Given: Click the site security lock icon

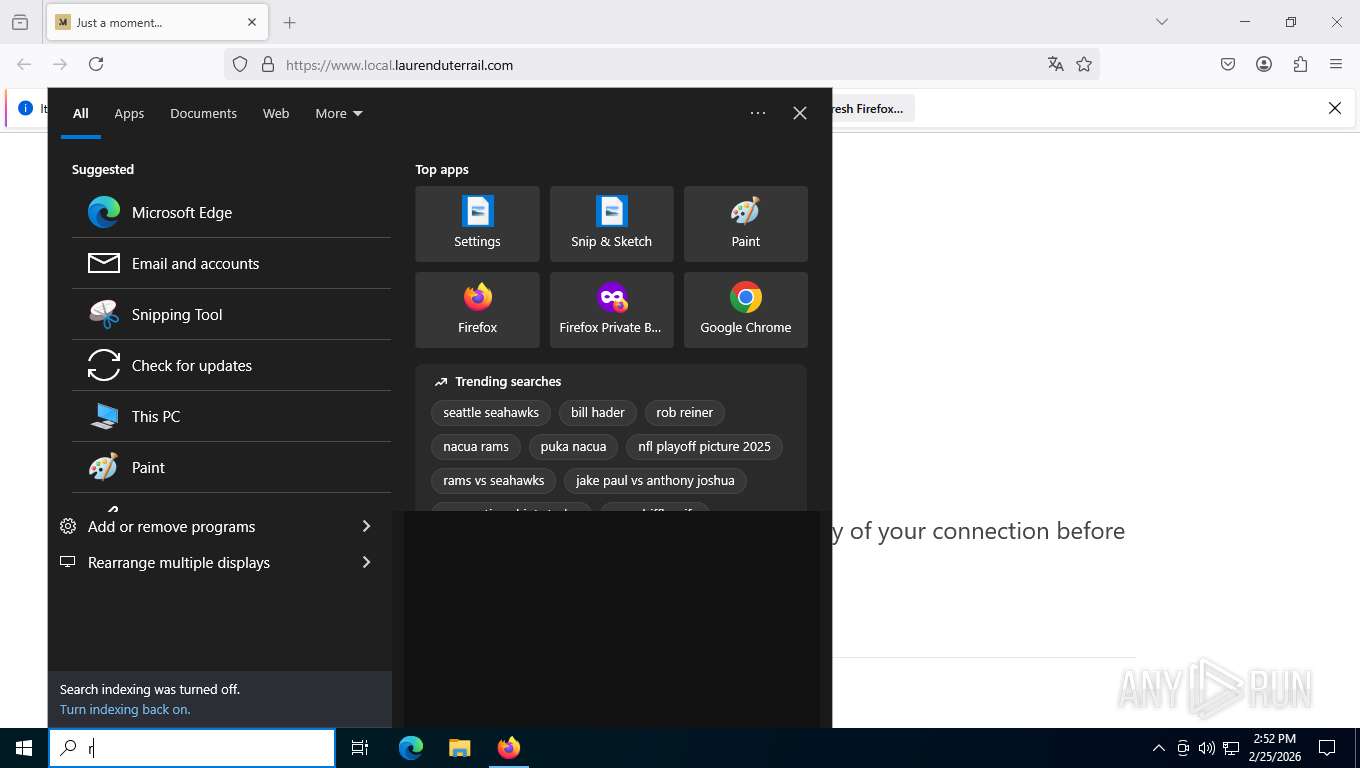Looking at the screenshot, I should click(267, 64).
